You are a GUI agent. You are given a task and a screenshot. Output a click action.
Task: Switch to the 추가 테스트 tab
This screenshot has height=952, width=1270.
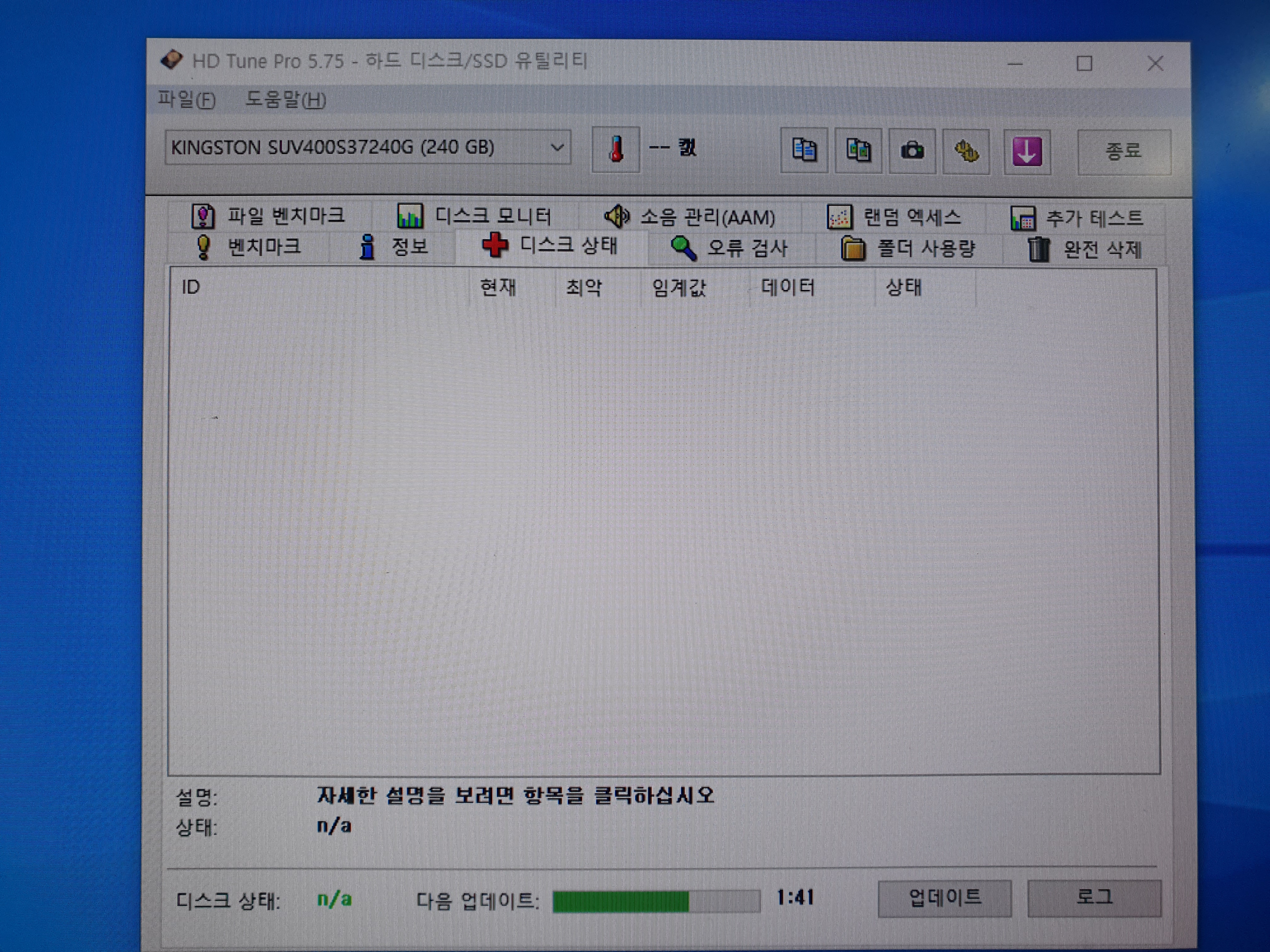click(x=1077, y=218)
